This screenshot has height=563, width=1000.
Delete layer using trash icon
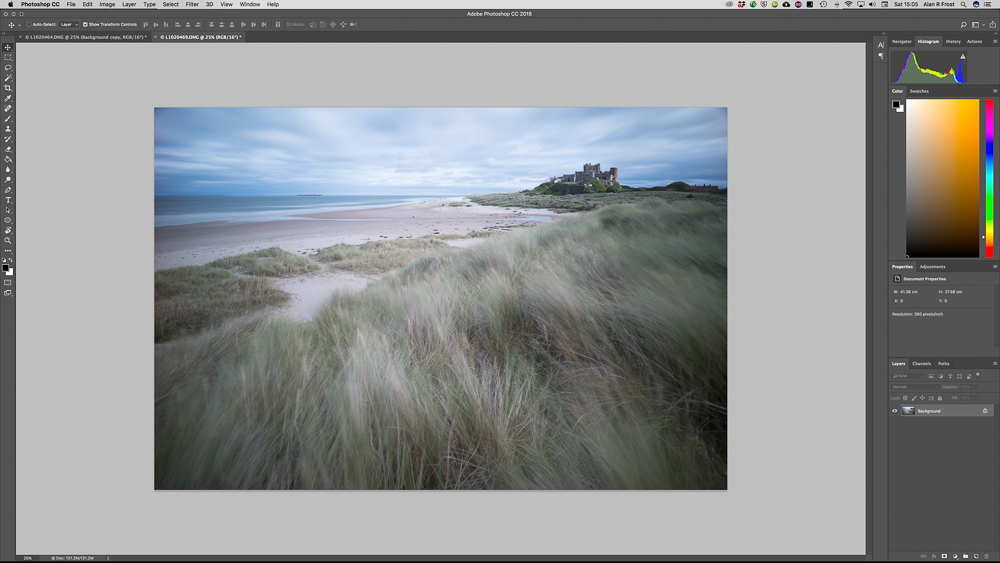point(985,556)
